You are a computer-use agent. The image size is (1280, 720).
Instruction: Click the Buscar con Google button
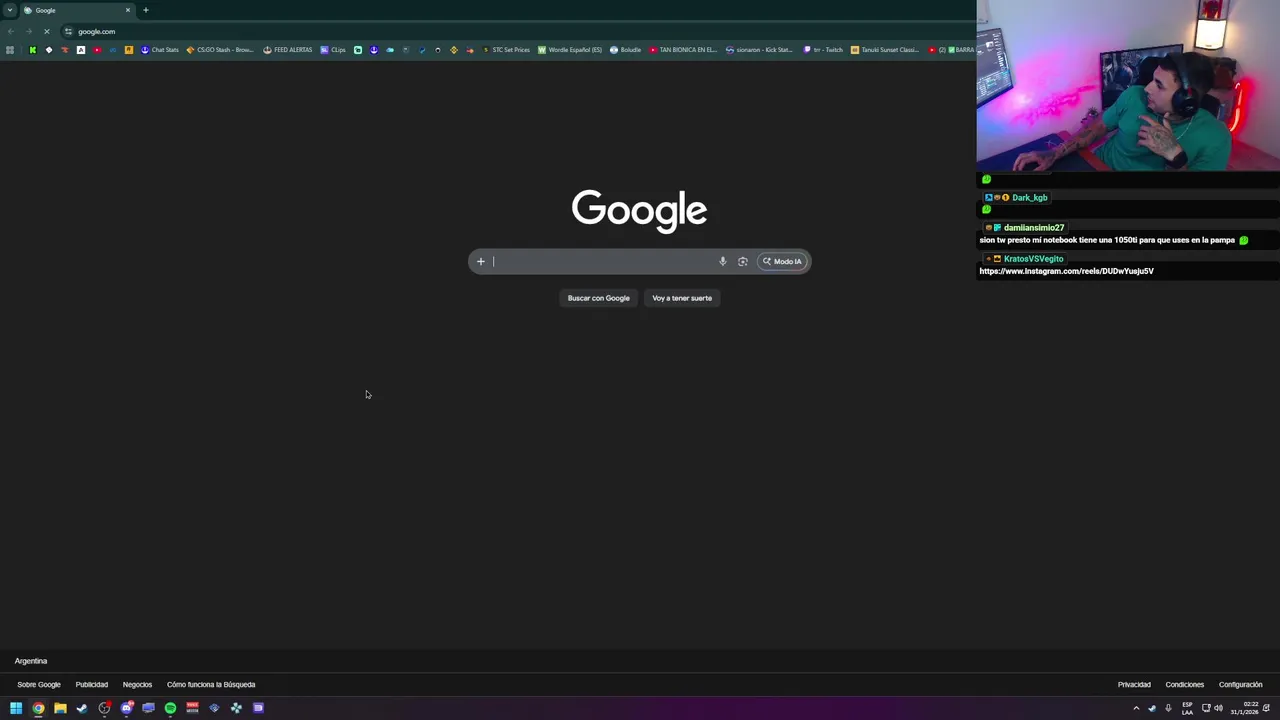click(x=599, y=298)
